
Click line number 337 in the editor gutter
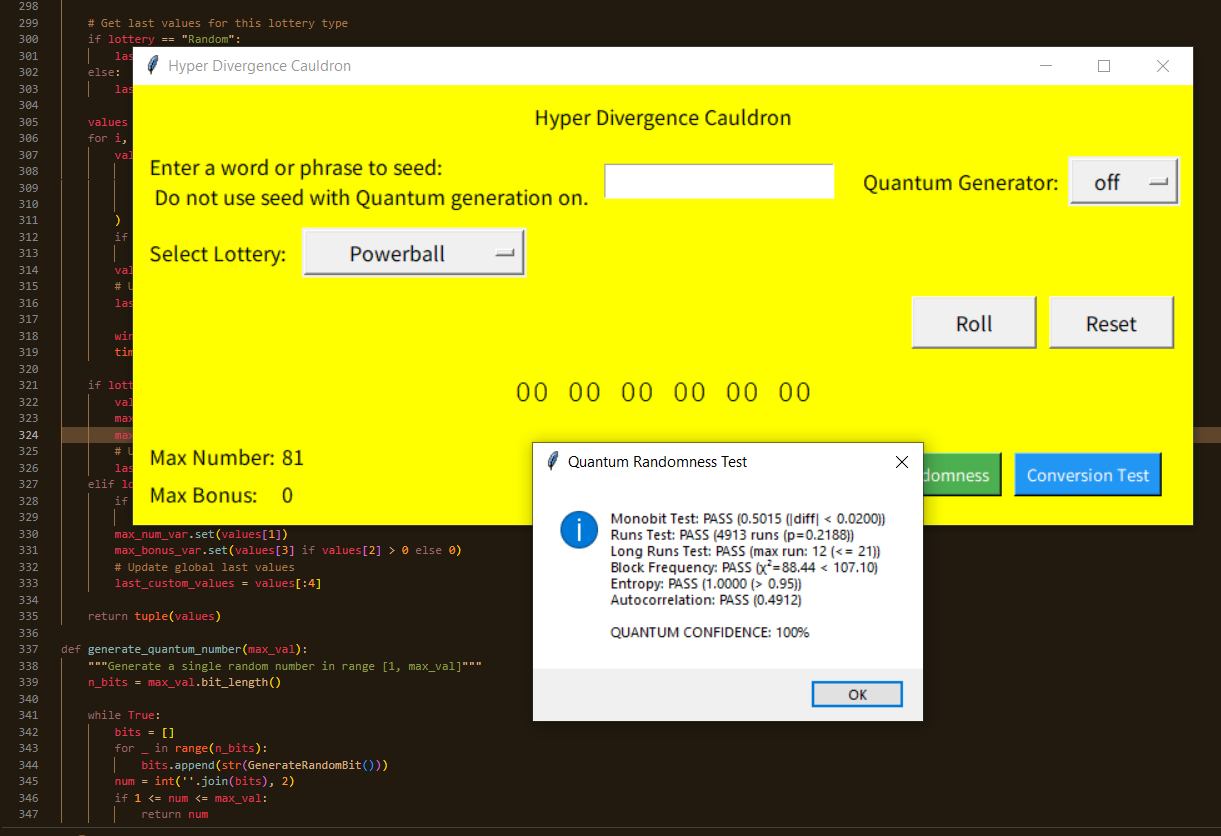pos(28,649)
